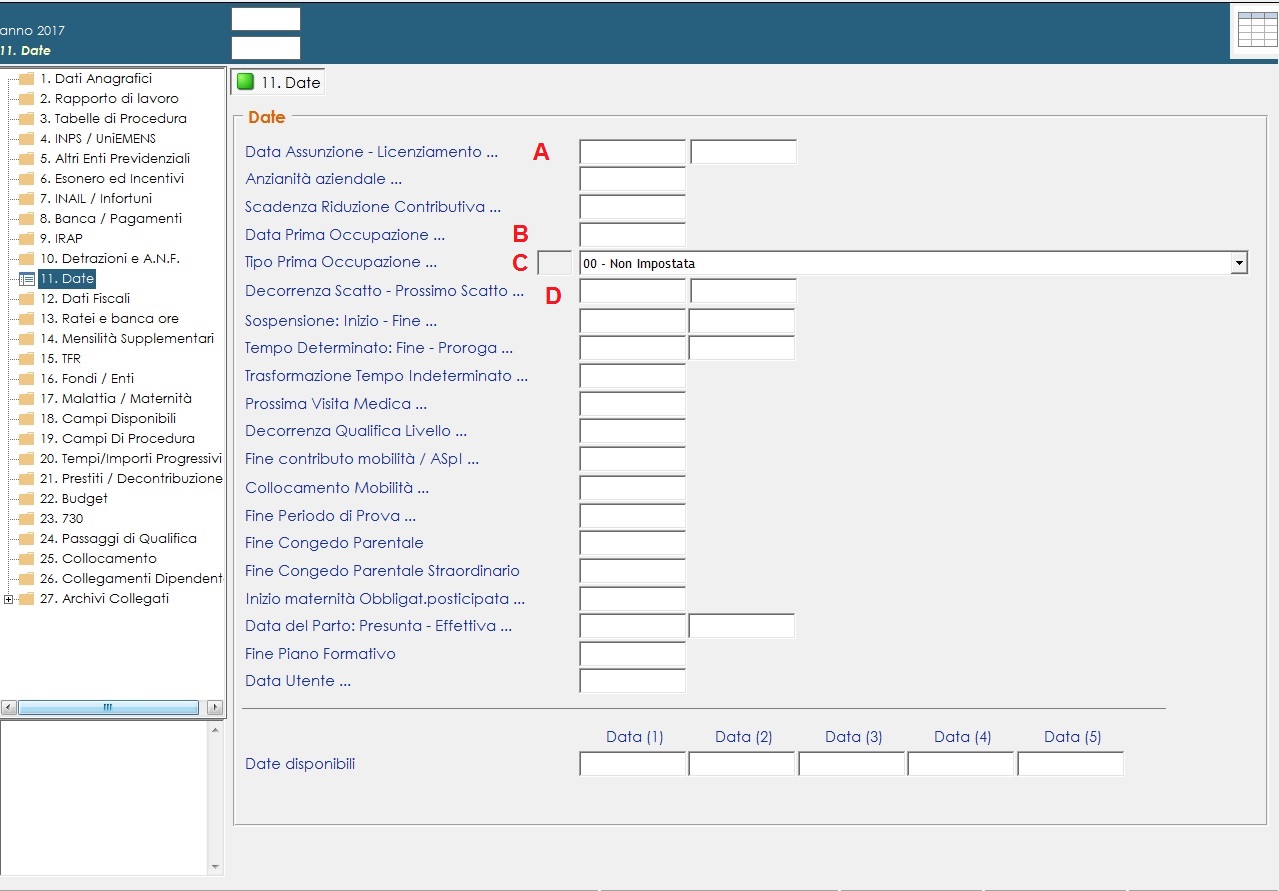The height and width of the screenshot is (891, 1279).
Task: Open the 12. Dati Fiscali section
Action: (x=85, y=299)
